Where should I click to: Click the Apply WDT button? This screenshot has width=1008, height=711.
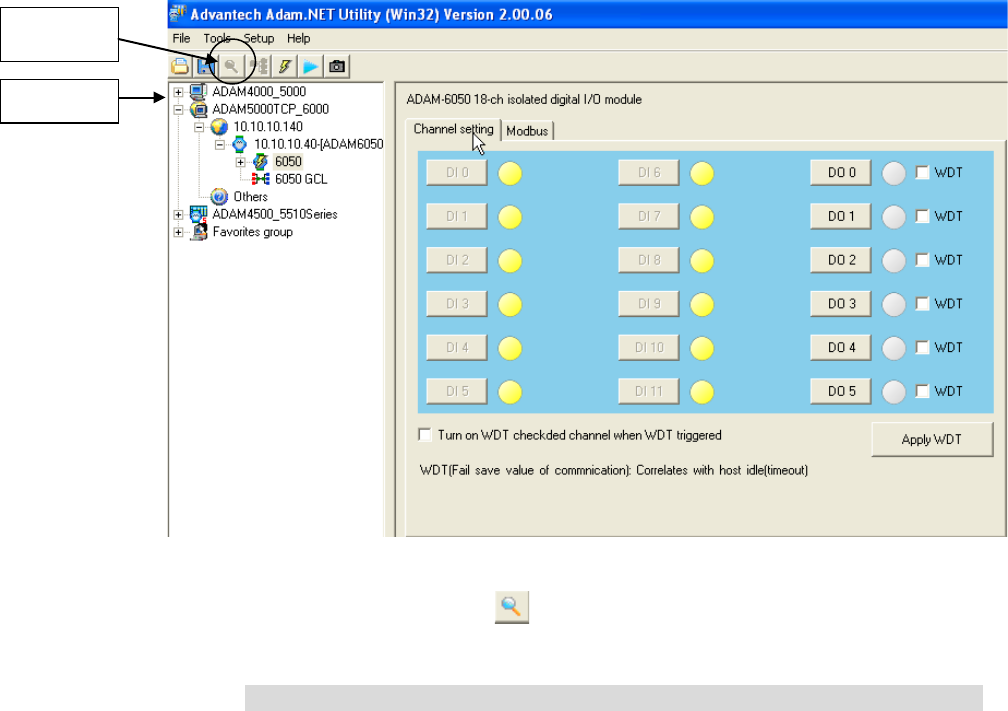(932, 440)
